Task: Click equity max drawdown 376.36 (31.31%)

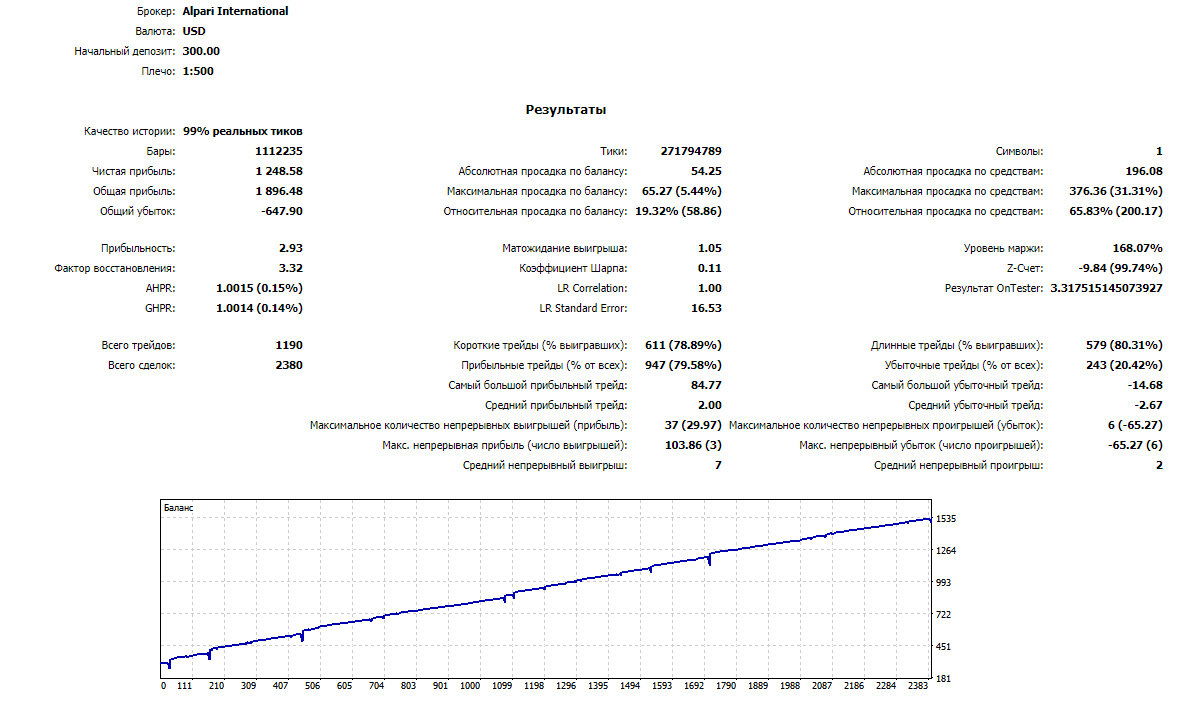Action: tap(1115, 191)
